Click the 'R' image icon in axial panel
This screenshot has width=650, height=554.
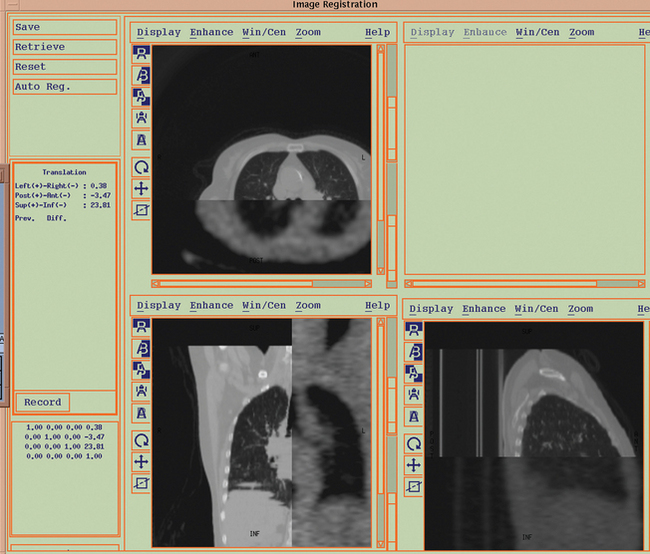point(141,52)
